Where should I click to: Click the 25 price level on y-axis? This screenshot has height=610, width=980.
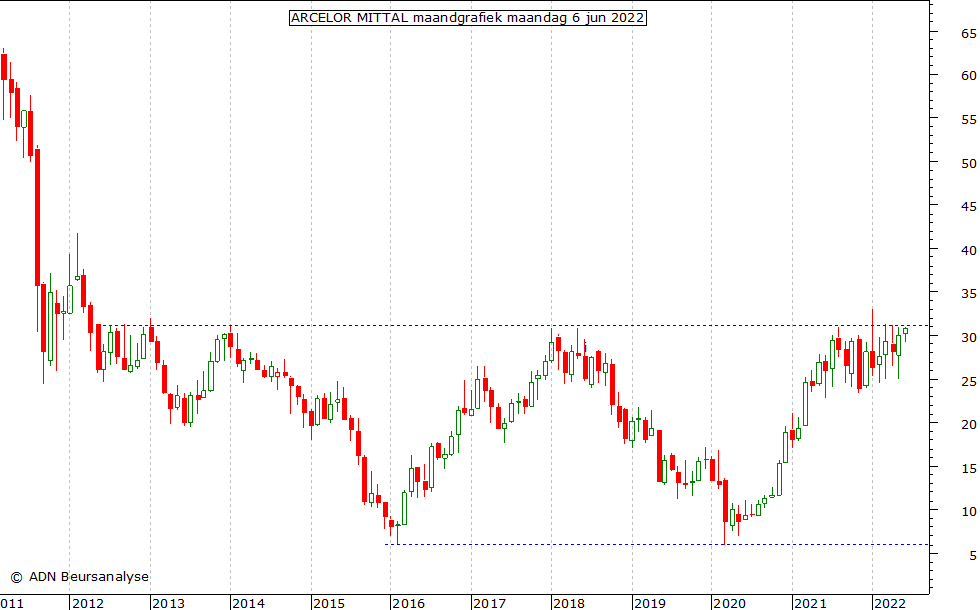coord(969,381)
